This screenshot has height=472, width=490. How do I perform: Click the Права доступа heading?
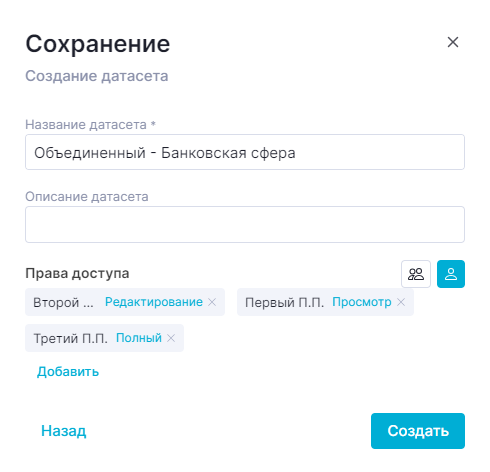77,273
